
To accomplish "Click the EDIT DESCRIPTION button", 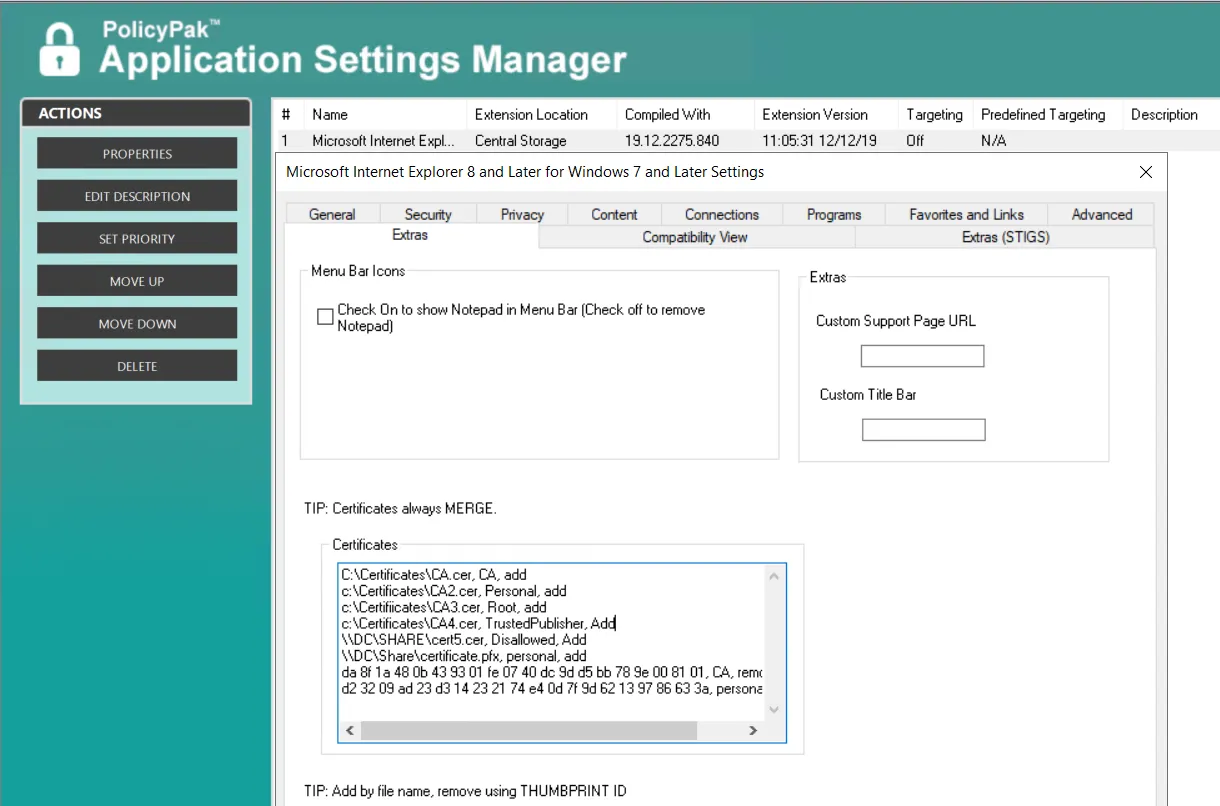I will point(137,196).
